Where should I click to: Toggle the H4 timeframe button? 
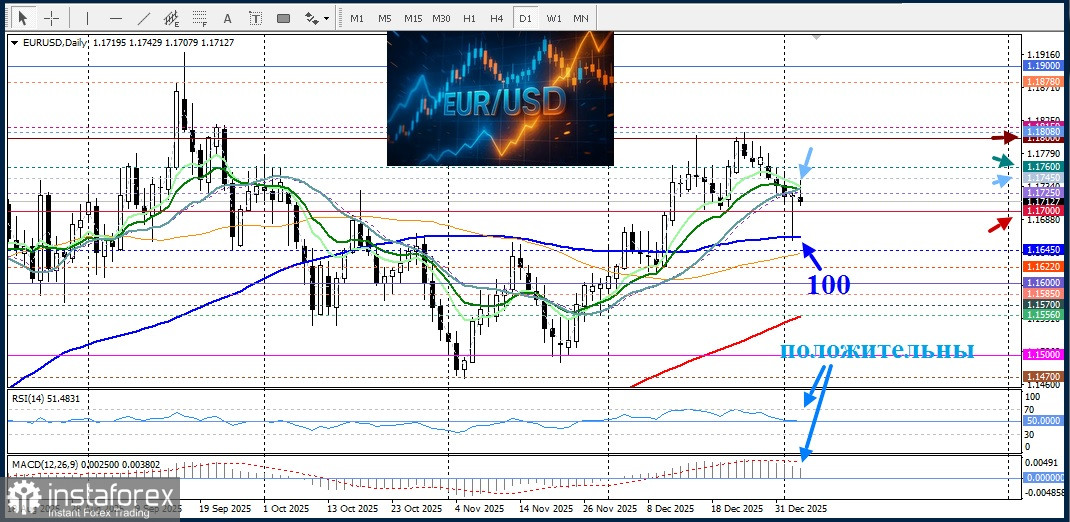point(497,18)
